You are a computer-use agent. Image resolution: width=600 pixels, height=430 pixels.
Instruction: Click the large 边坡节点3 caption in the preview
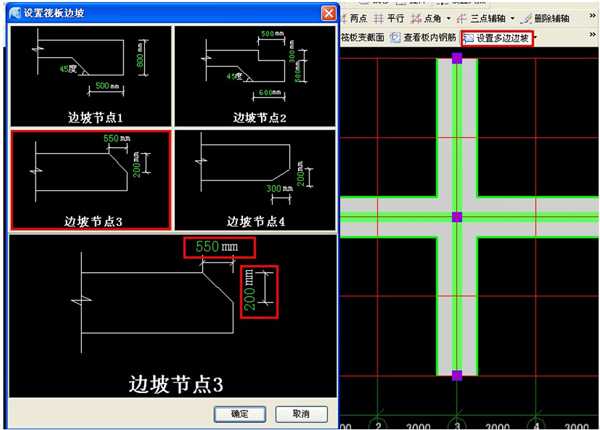pyautogui.click(x=176, y=384)
